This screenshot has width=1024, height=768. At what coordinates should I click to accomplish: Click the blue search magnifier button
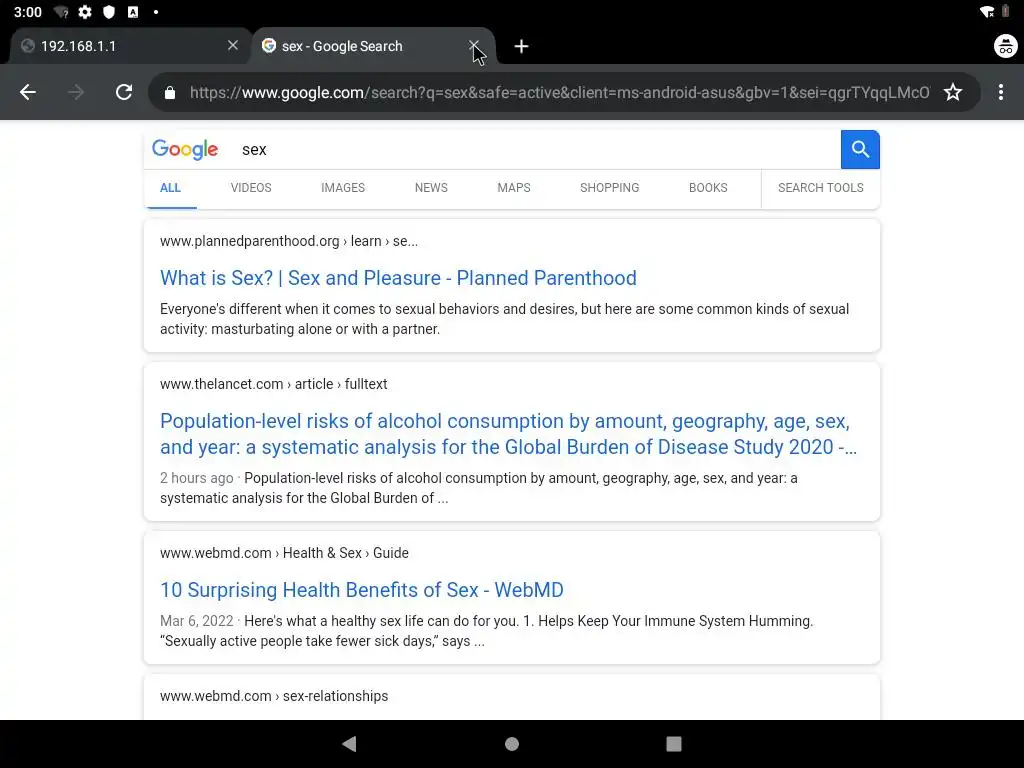pyautogui.click(x=860, y=150)
